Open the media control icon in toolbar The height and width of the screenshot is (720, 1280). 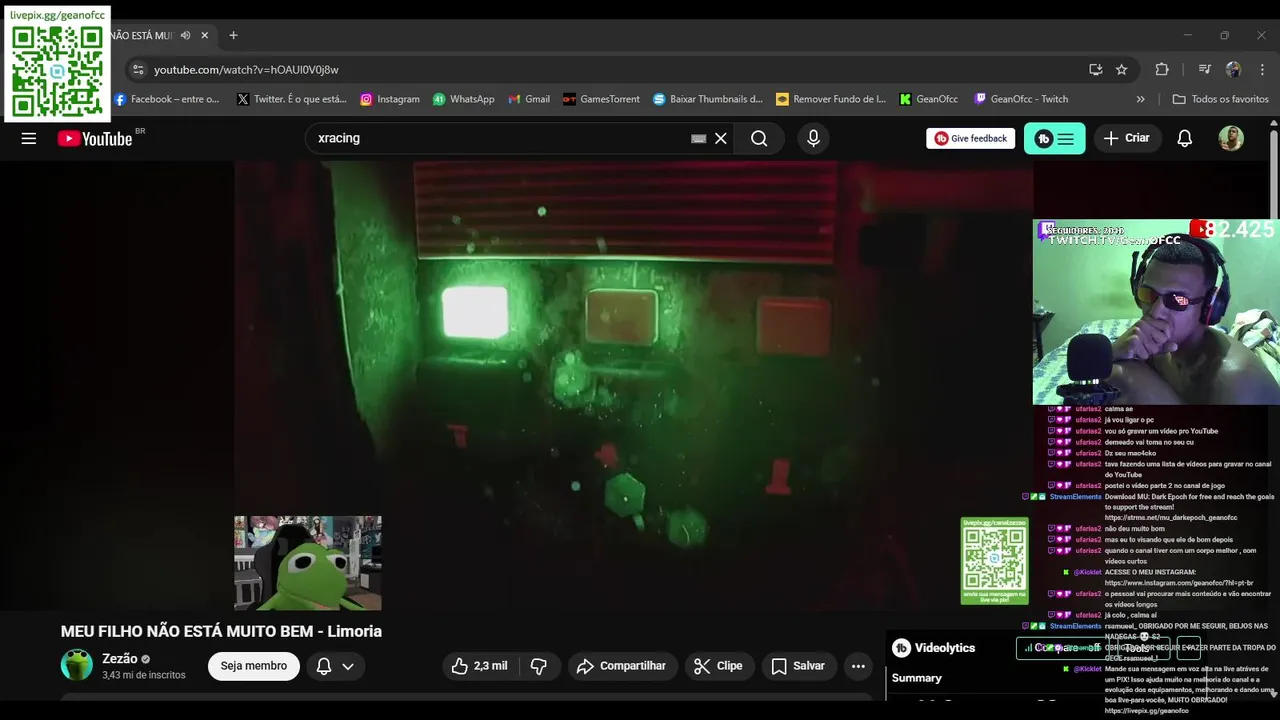click(1204, 69)
